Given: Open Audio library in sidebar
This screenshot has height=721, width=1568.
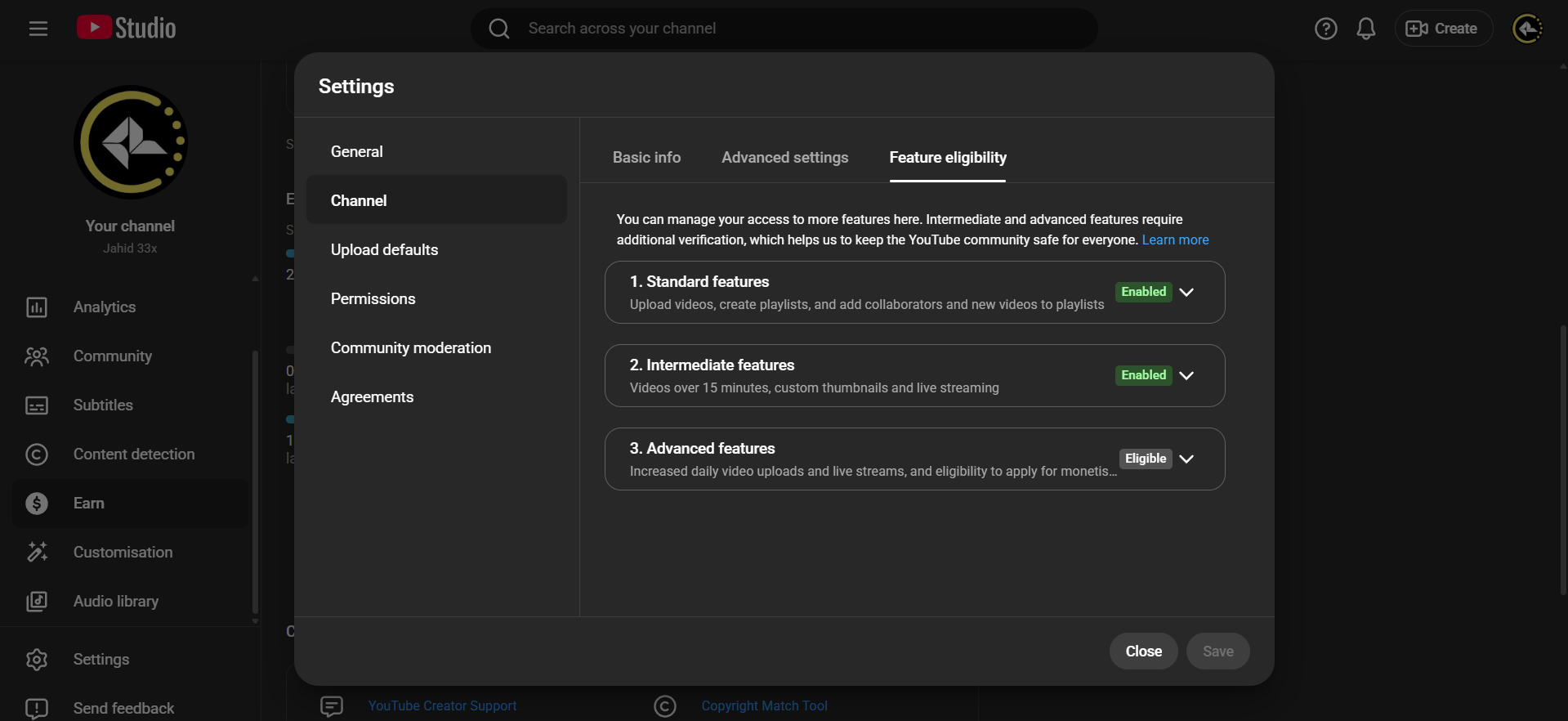Looking at the screenshot, I should tap(116, 602).
